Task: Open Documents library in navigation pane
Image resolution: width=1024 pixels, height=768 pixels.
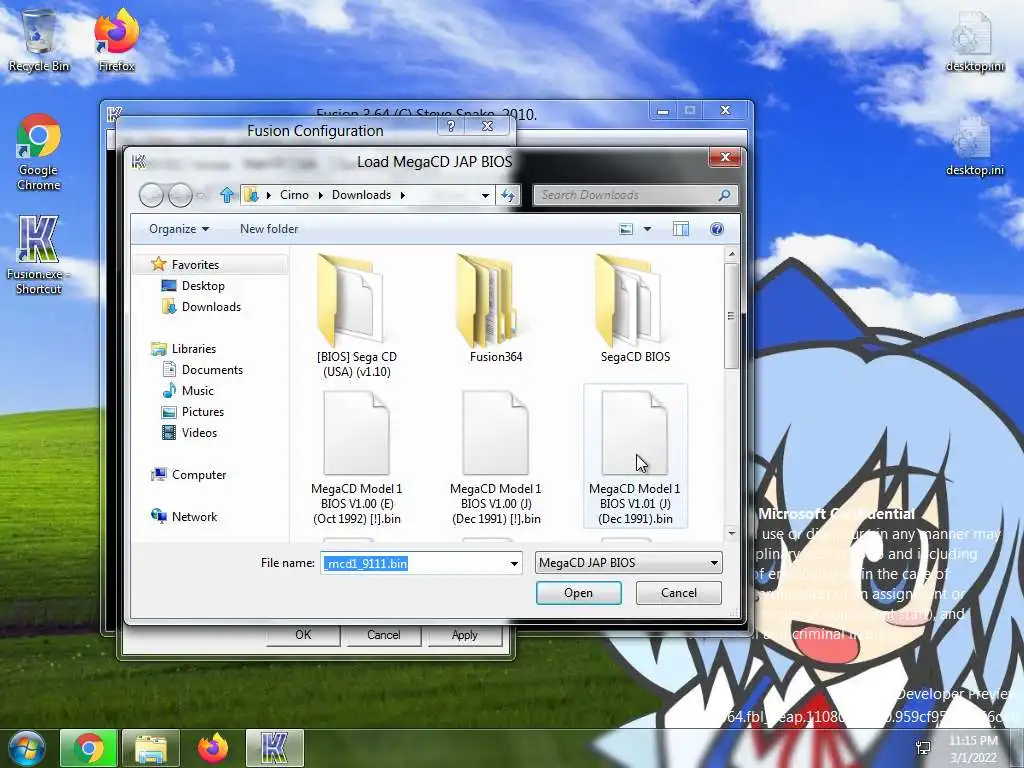Action: tap(212, 370)
